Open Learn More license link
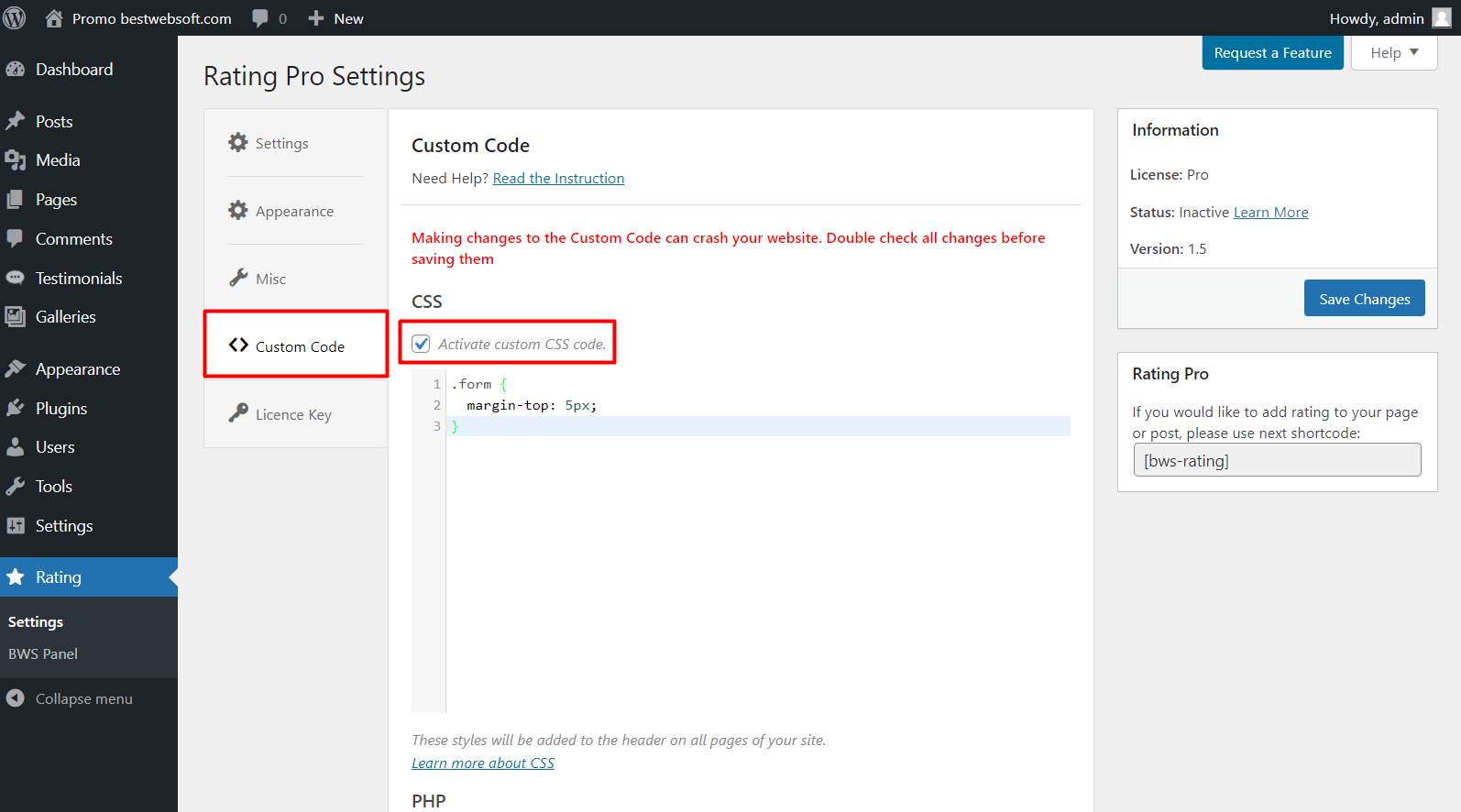 click(1271, 213)
